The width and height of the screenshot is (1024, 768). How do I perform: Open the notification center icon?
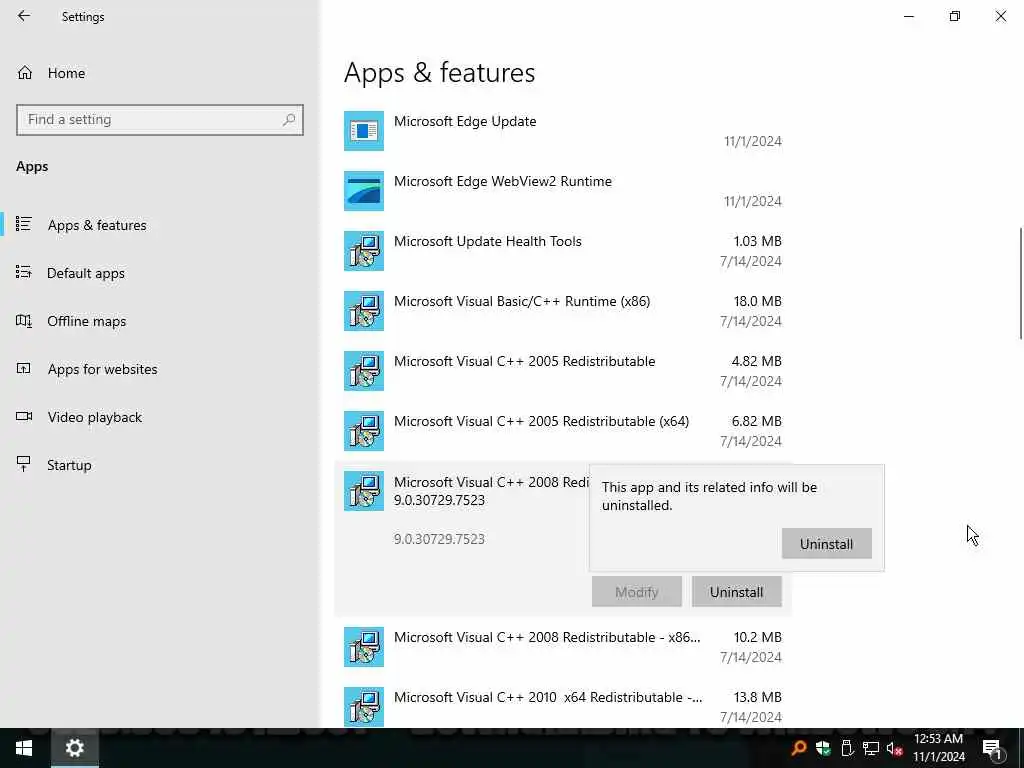(992, 749)
